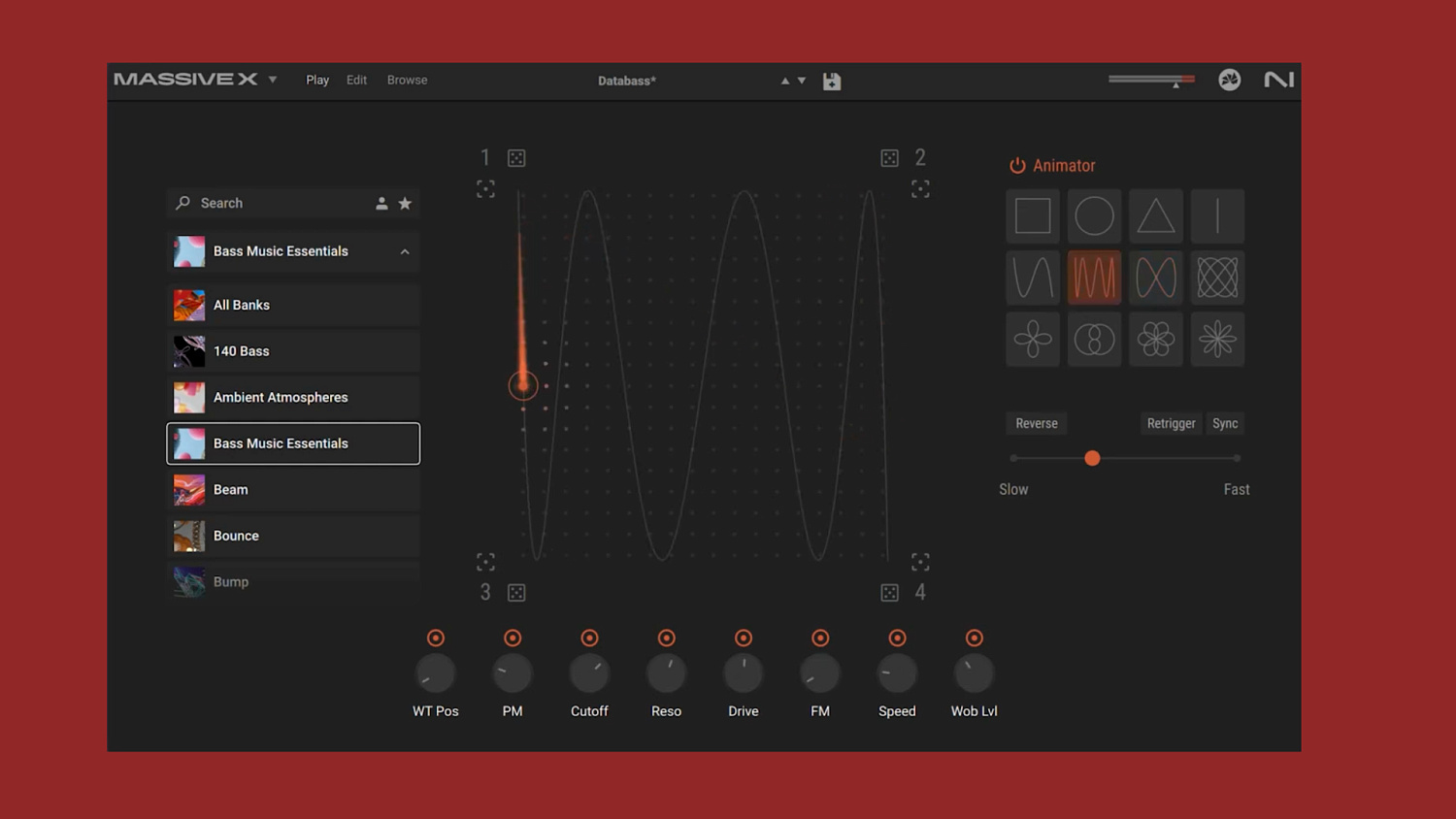Click the orange animator position dot on grid
Viewport: 1456px width, 819px height.
pyautogui.click(x=523, y=386)
